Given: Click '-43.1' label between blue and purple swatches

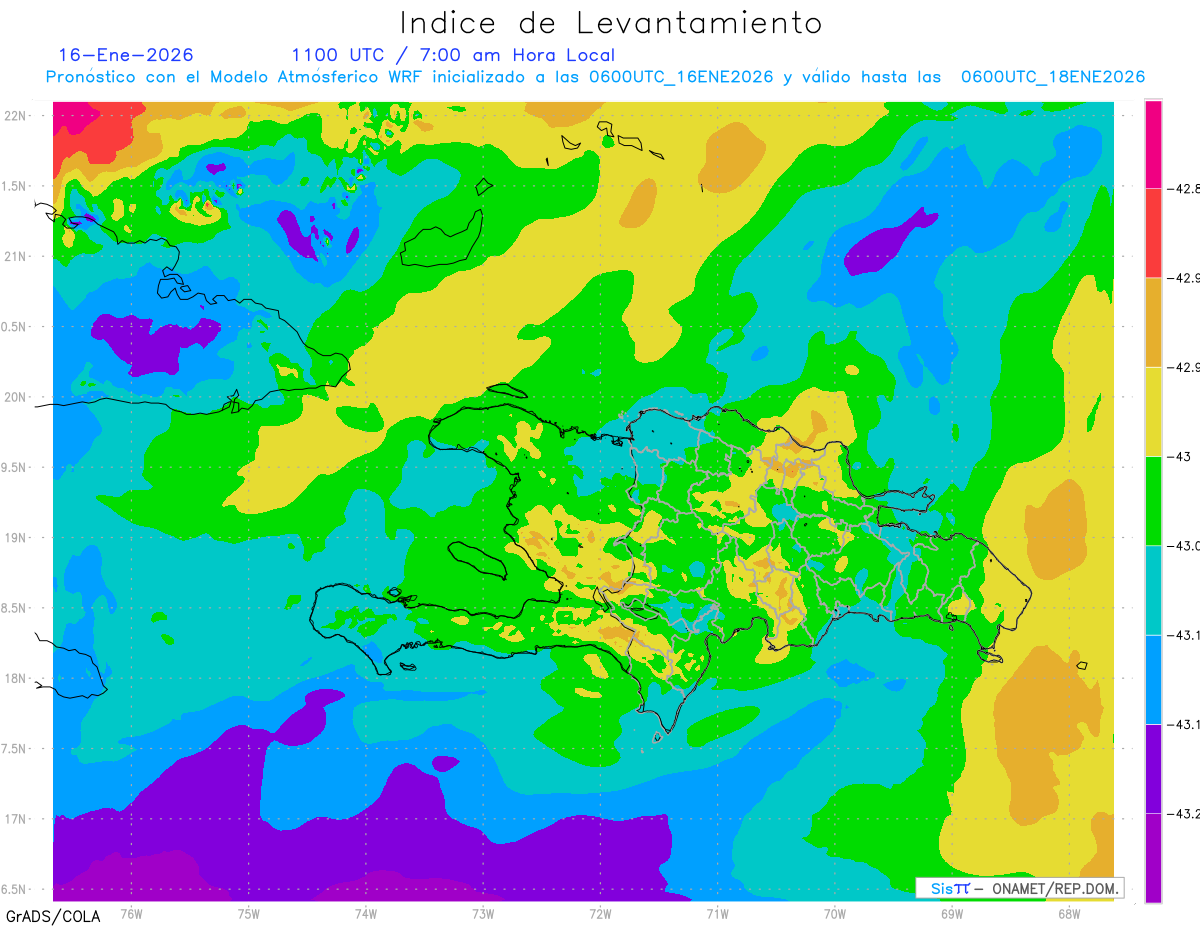Looking at the screenshot, I should pos(1184,724).
